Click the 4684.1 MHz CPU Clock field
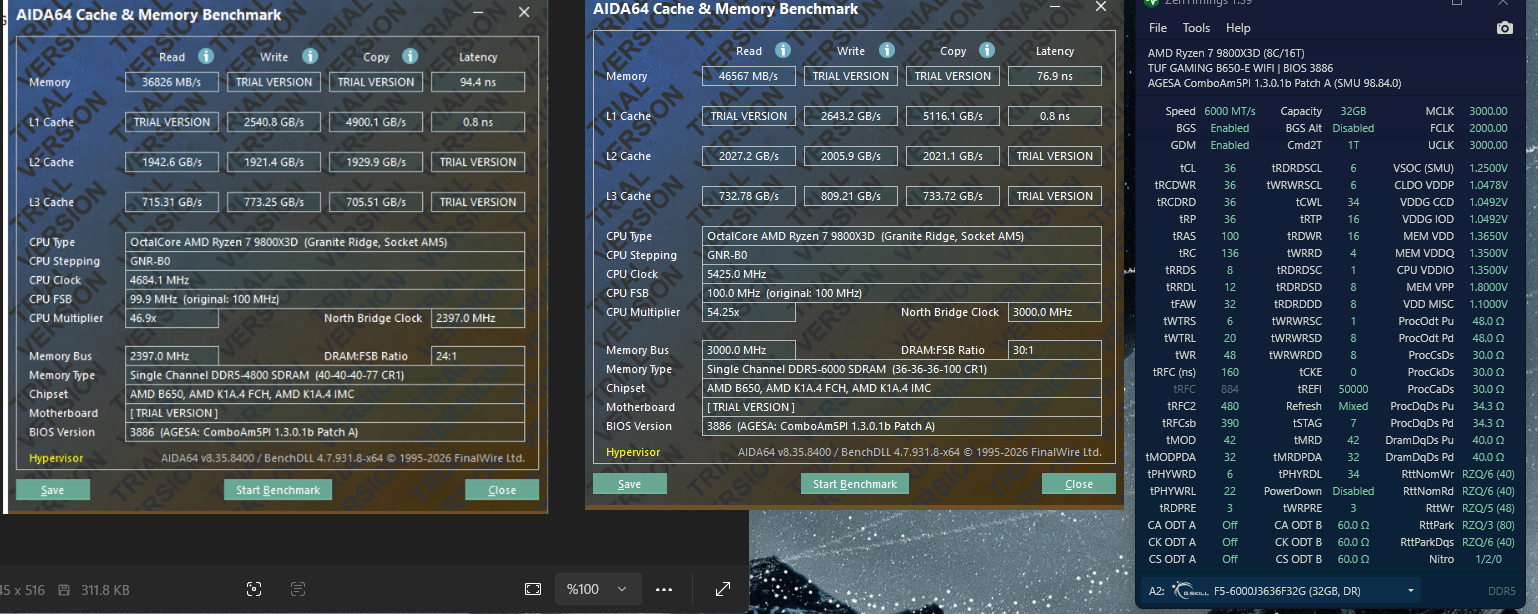This screenshot has width=1538, height=614. point(325,280)
